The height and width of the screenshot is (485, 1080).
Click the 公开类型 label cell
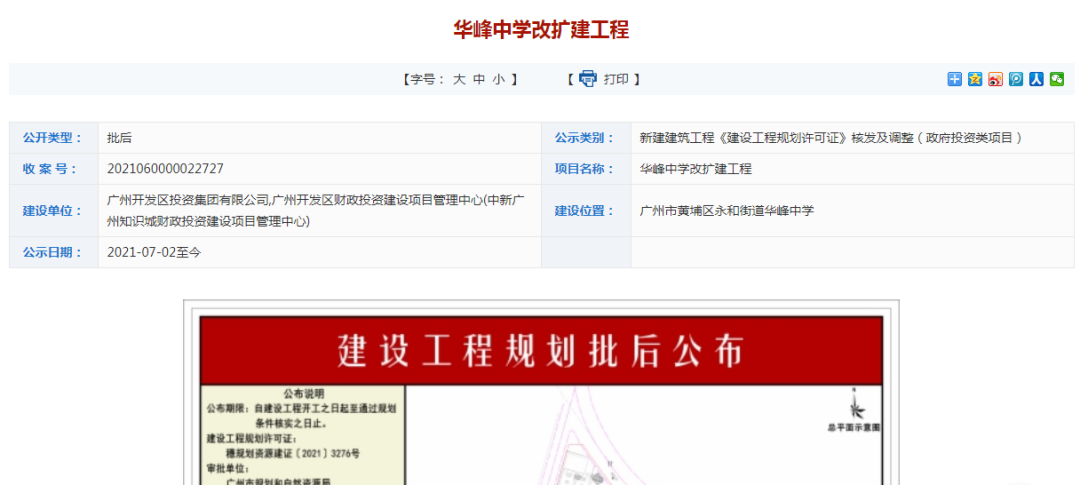[54, 138]
